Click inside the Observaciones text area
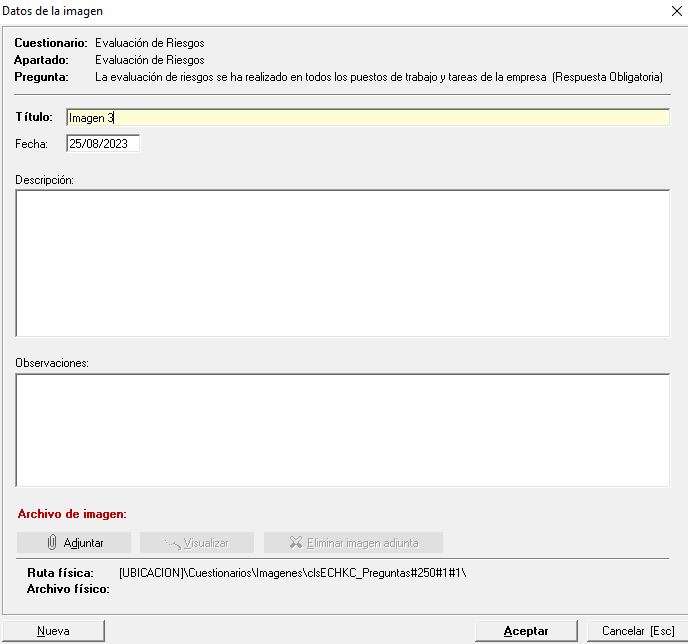The width and height of the screenshot is (688, 644). [342, 430]
